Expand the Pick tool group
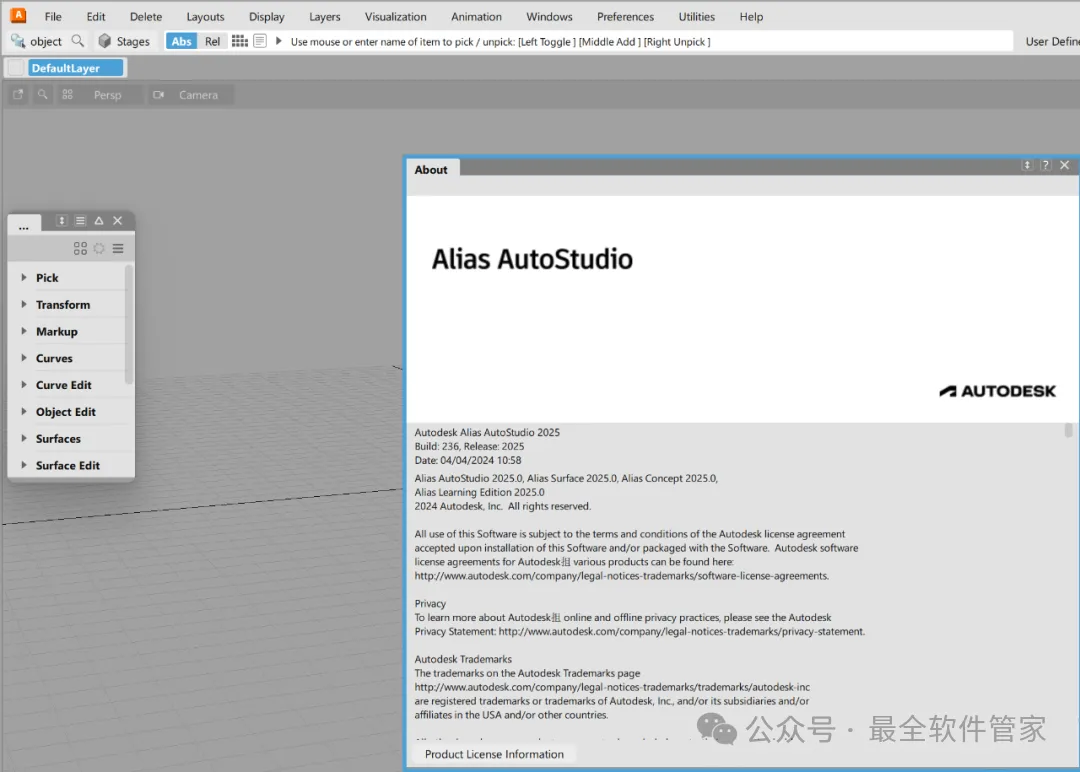1080x772 pixels. [x=23, y=278]
